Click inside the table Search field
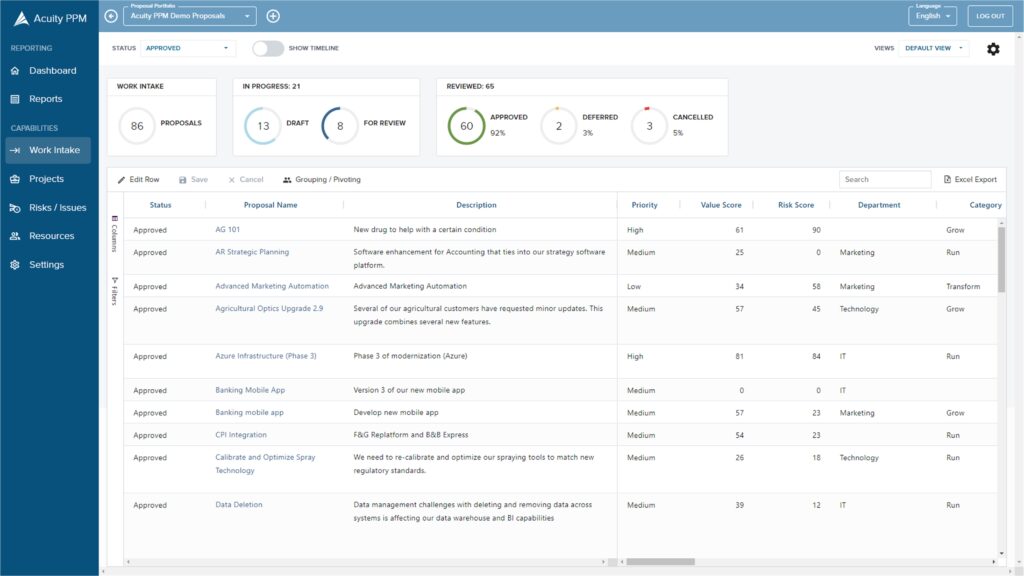 coord(884,178)
